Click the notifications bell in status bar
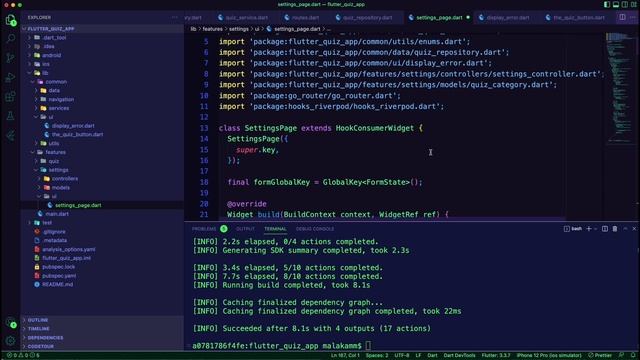This screenshot has width=640, height=360. [633, 356]
